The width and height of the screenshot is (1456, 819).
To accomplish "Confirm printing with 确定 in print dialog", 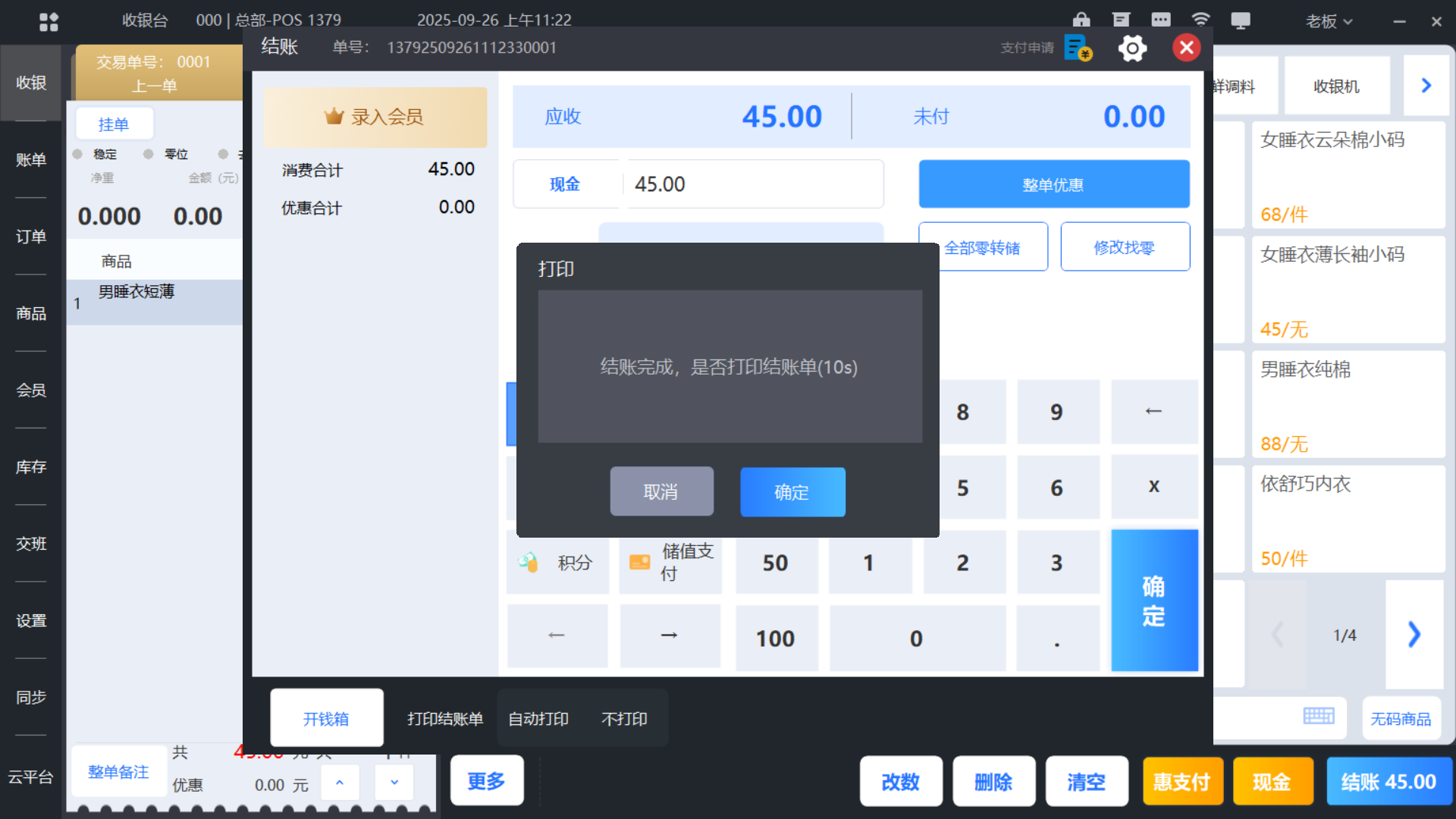I will click(792, 492).
